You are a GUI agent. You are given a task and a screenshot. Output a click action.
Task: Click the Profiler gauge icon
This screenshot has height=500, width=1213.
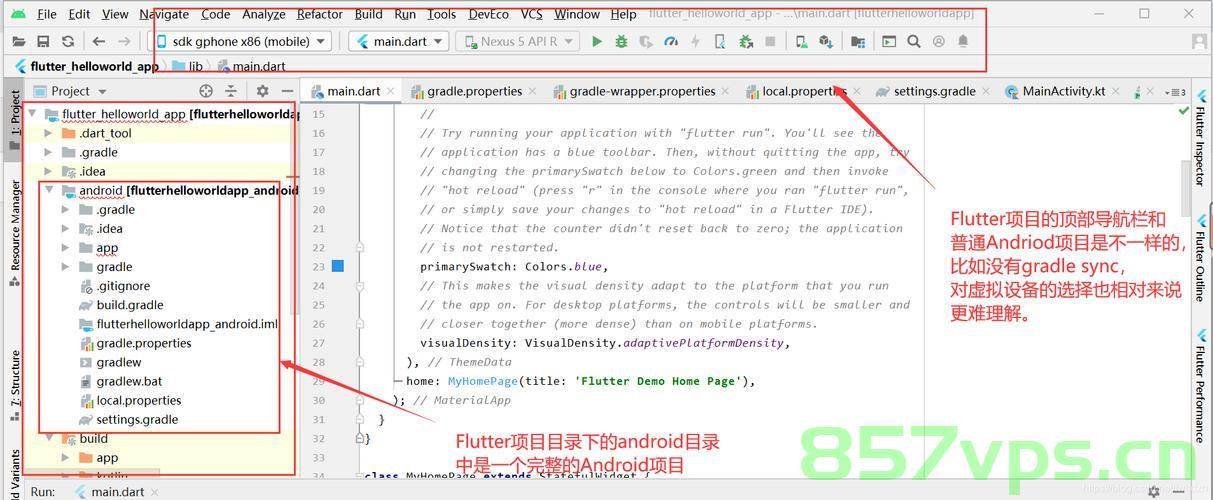[671, 41]
